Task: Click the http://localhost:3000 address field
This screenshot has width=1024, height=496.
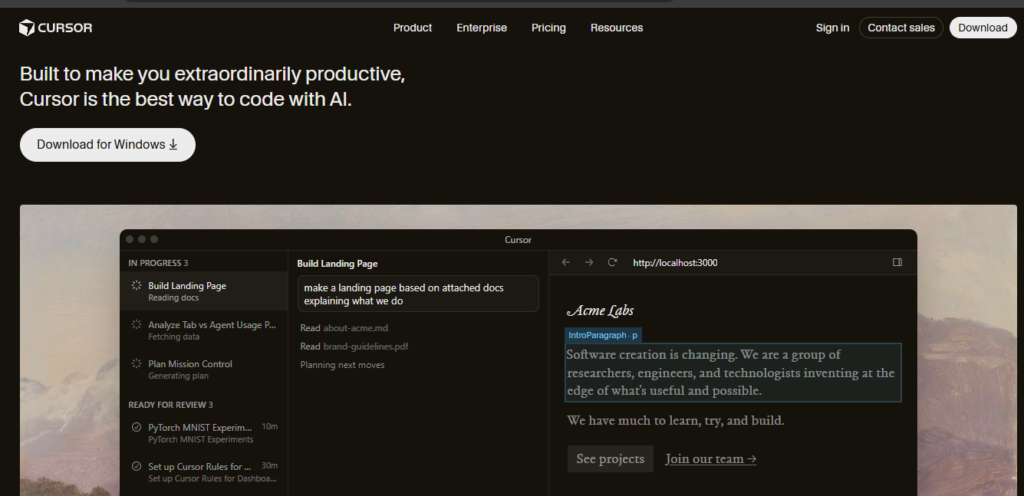Action: click(x=675, y=263)
